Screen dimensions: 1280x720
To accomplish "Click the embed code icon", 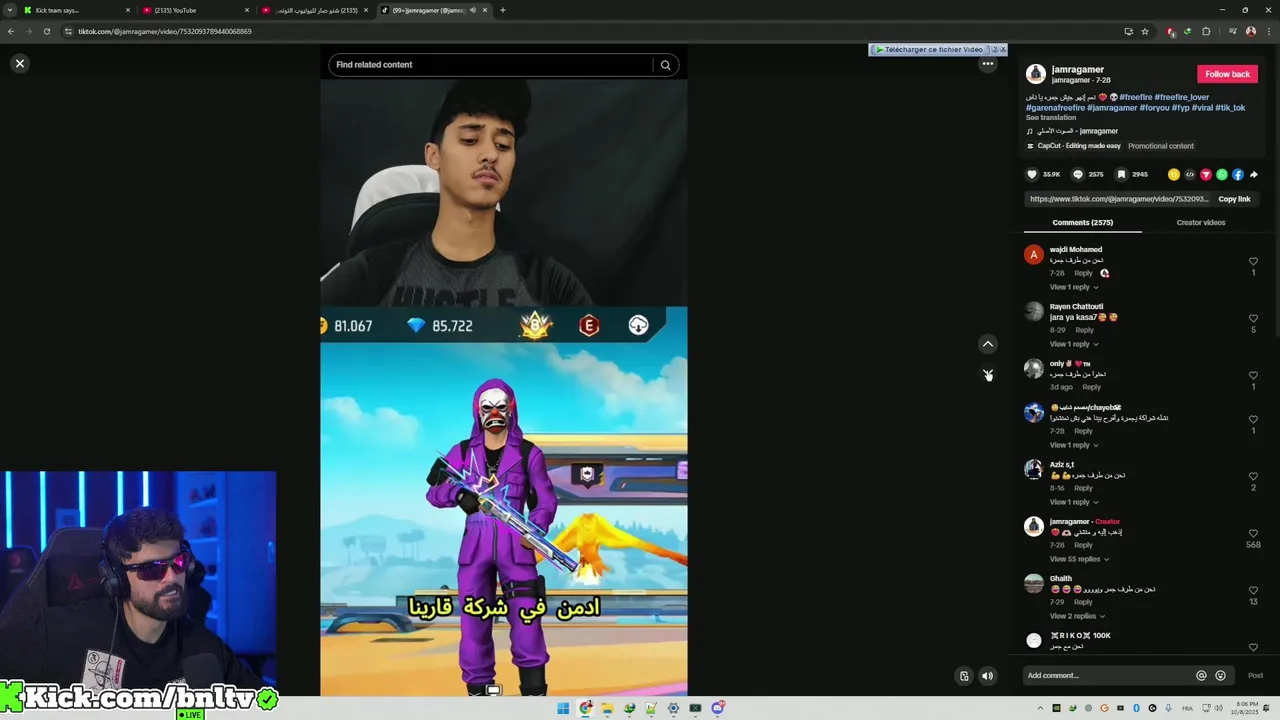I will (1190, 174).
